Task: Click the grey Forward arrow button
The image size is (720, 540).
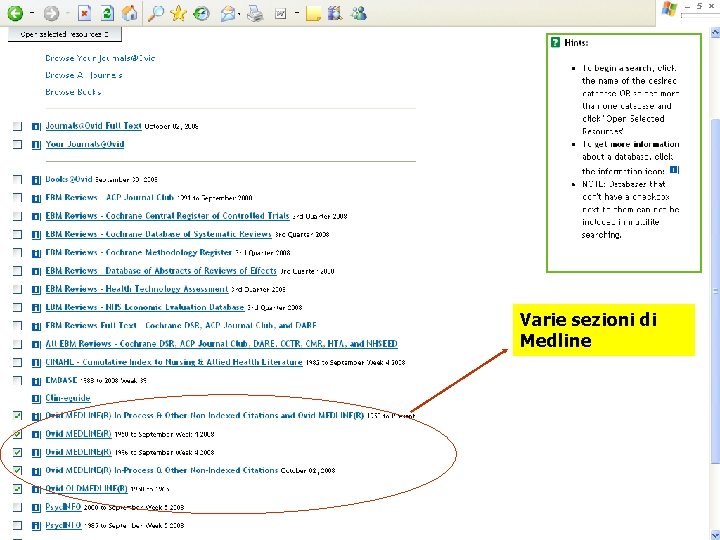Action: tap(51, 13)
